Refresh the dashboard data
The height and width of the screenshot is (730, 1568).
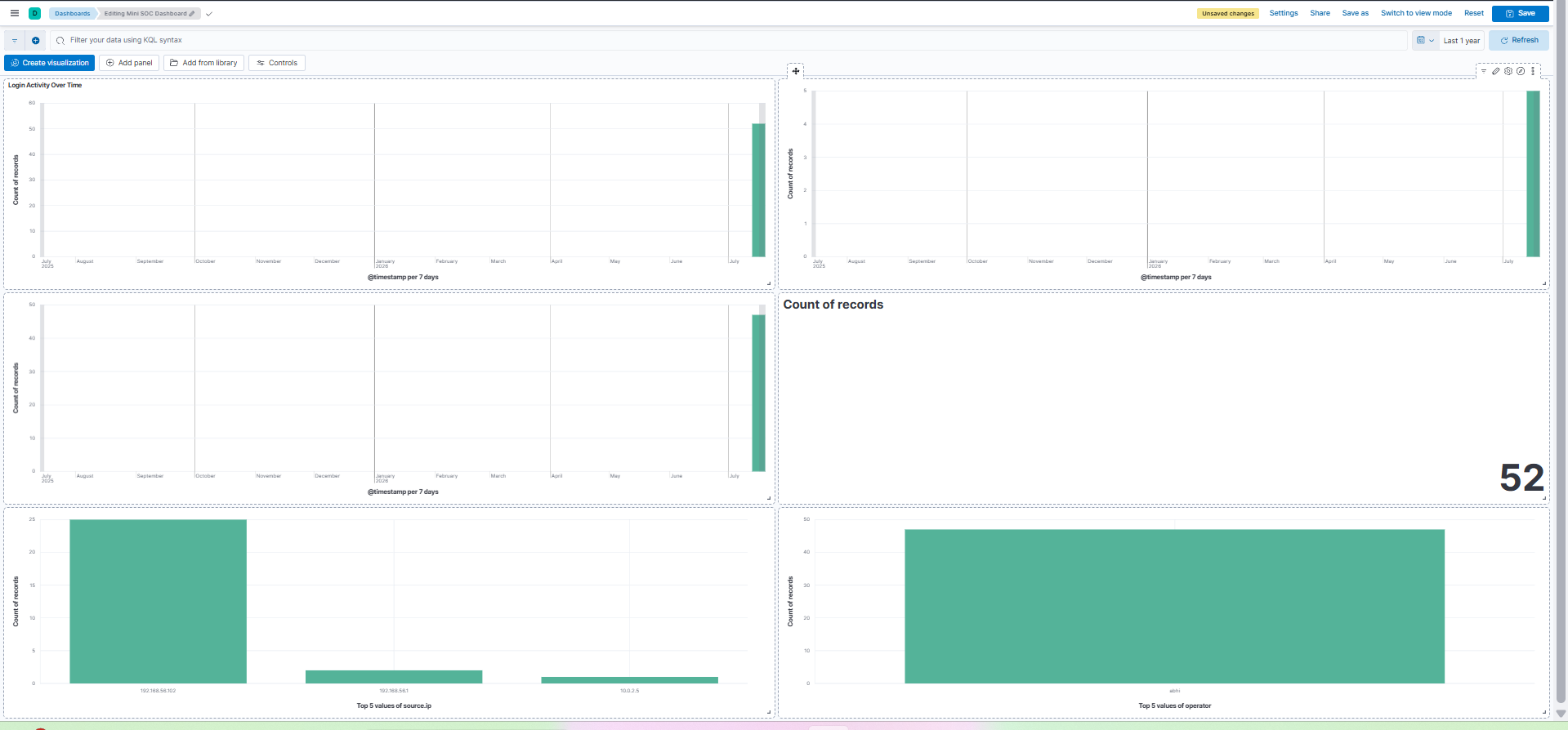(1519, 40)
